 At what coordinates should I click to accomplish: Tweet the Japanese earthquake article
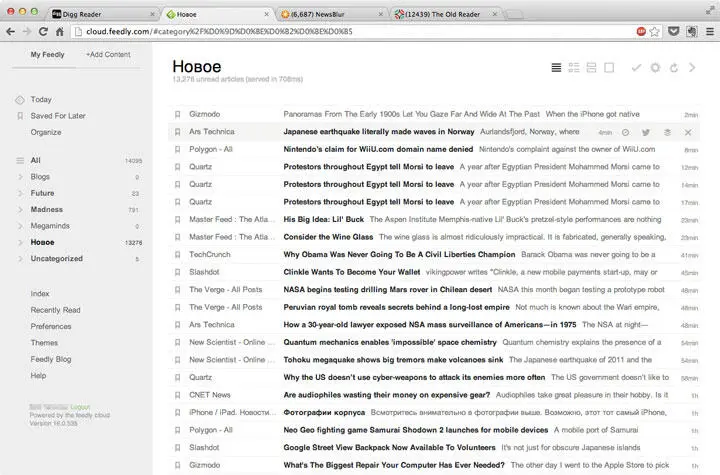pyautogui.click(x=646, y=132)
